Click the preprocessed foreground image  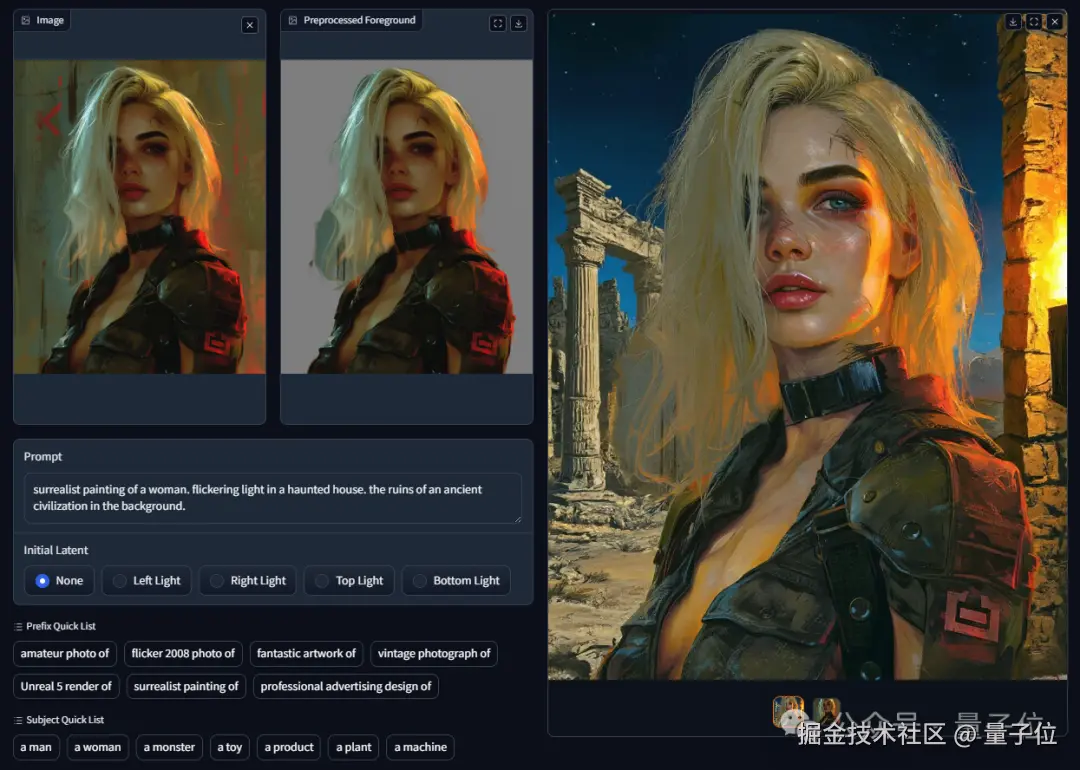click(x=406, y=217)
